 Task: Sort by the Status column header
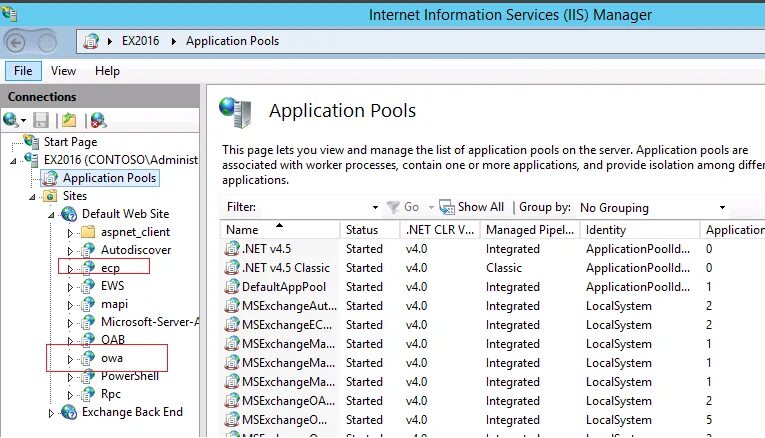(370, 230)
